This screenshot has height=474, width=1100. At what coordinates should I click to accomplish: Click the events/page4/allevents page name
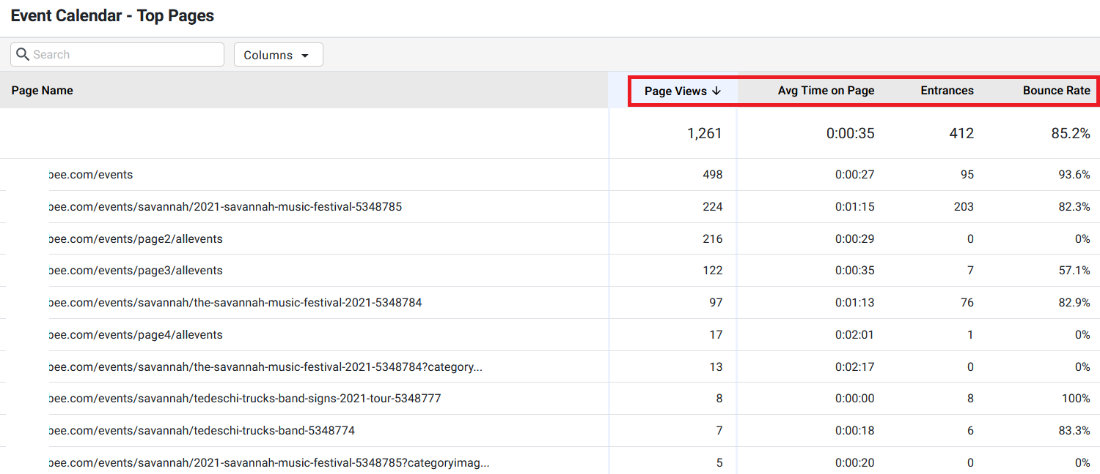pos(135,335)
